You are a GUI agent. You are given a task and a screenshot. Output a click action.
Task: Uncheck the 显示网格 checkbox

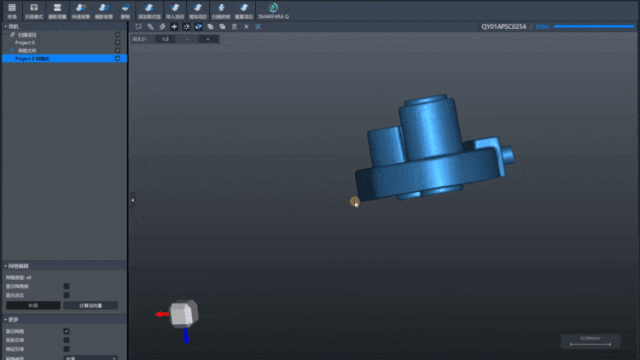(x=66, y=331)
